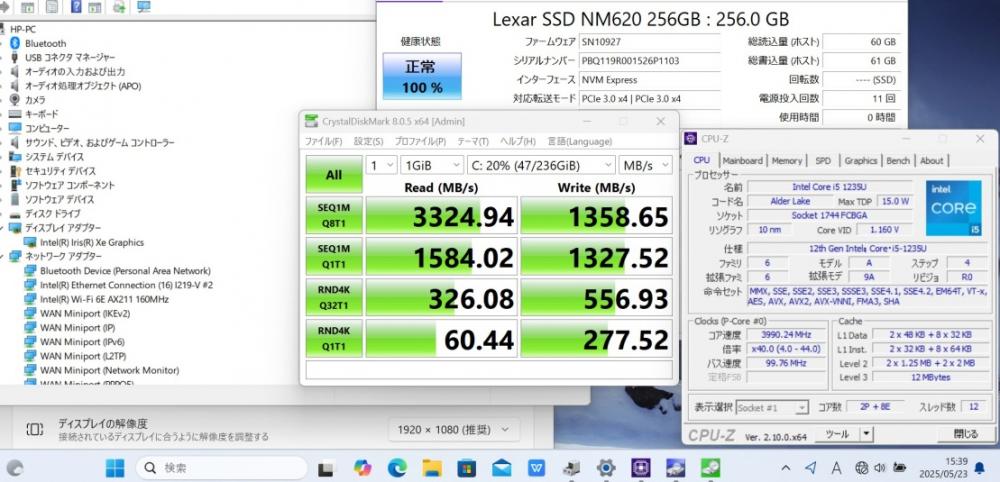
Task: Open the 1920 × 1080 display resolution dropdown
Action: pos(454,429)
